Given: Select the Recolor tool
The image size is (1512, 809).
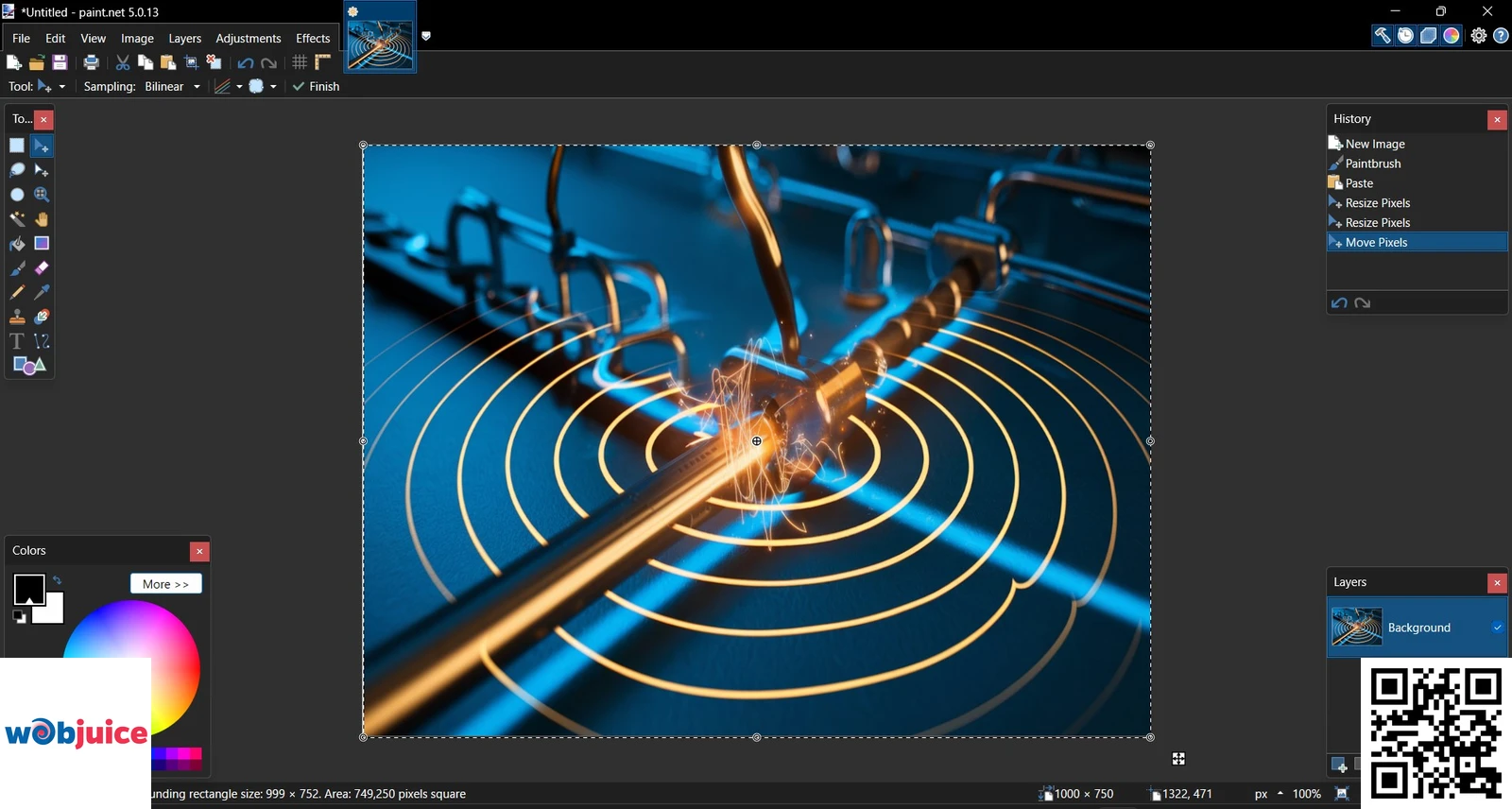Looking at the screenshot, I should (42, 318).
